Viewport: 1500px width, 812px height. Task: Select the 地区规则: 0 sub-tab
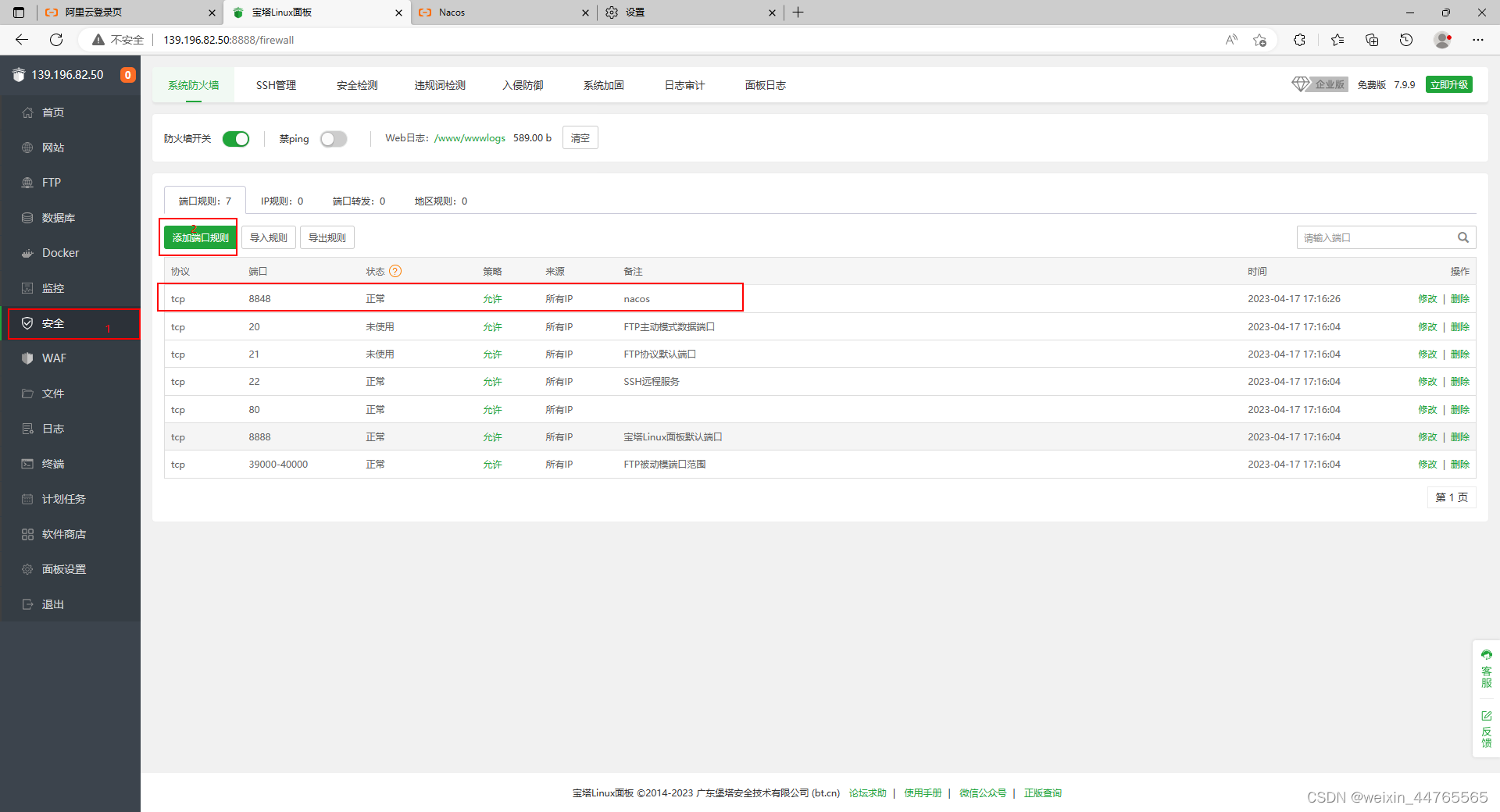pyautogui.click(x=441, y=201)
